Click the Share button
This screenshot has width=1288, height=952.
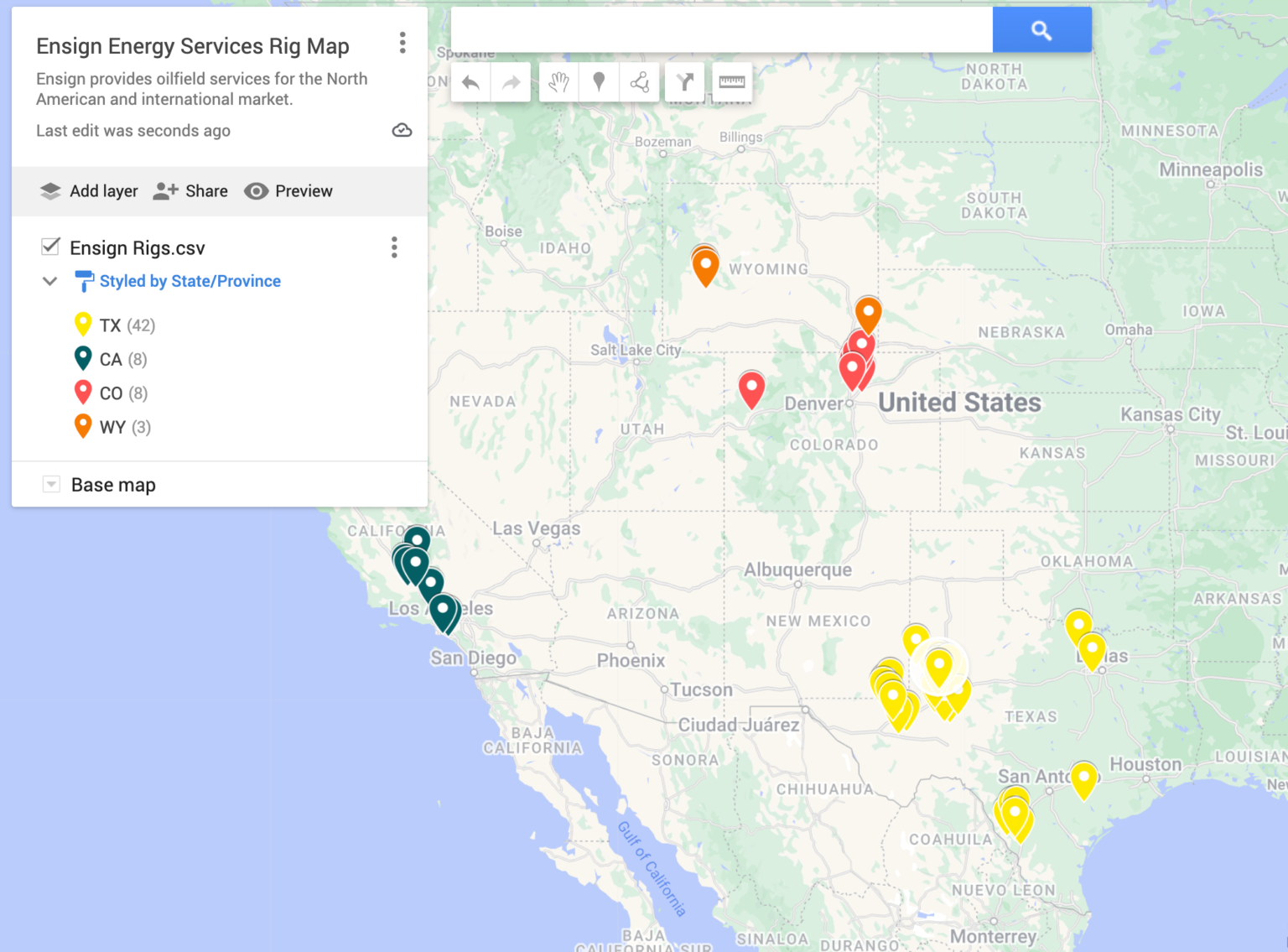(190, 191)
